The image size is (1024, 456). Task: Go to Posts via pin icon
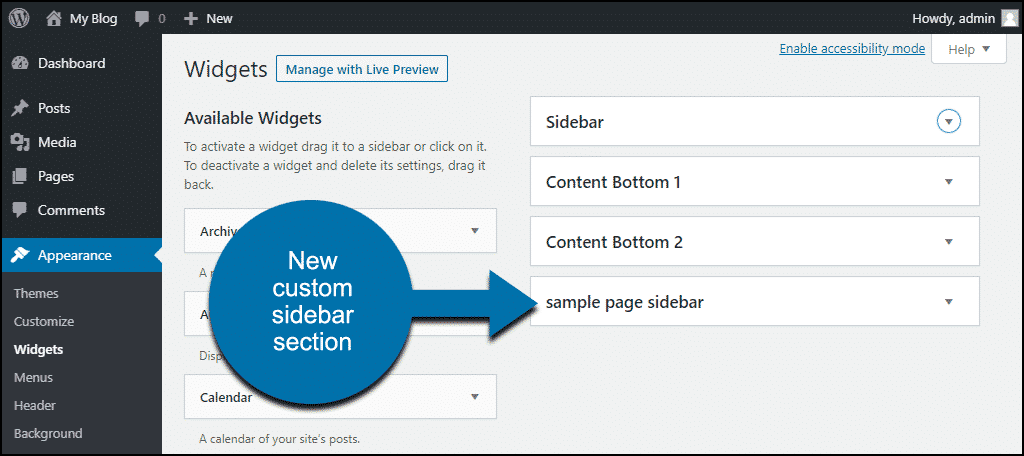[x=20, y=108]
